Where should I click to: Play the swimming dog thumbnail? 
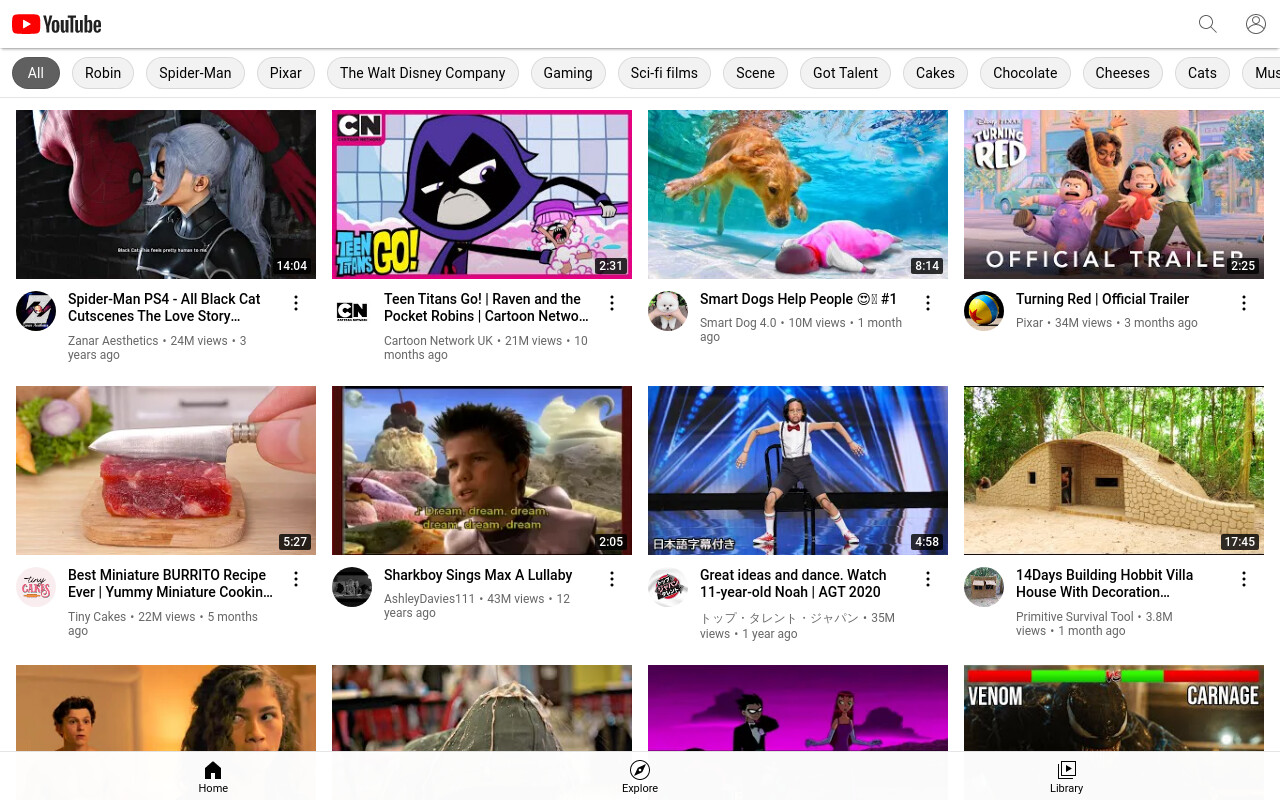tap(798, 194)
